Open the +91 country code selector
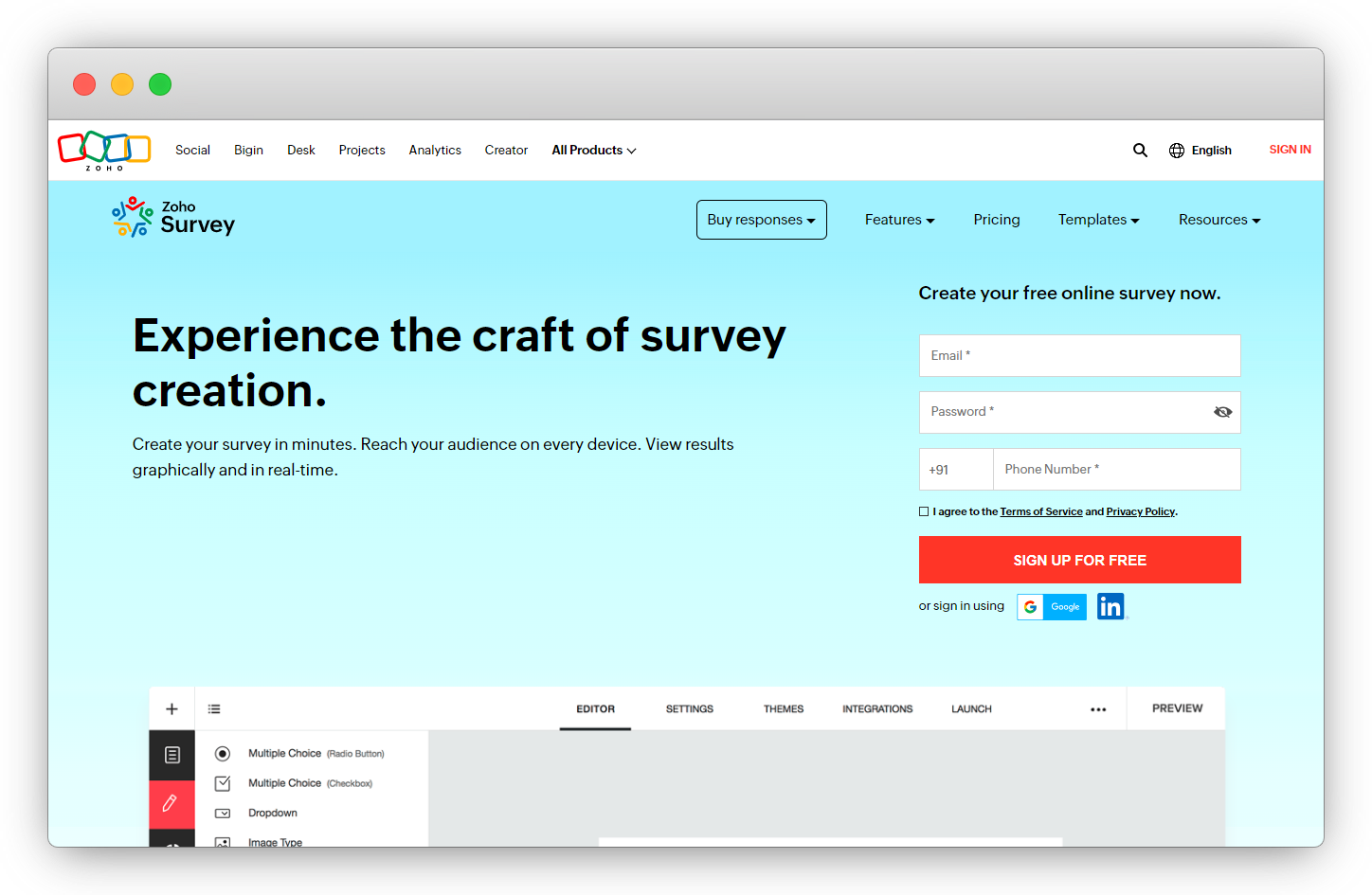 click(x=956, y=470)
